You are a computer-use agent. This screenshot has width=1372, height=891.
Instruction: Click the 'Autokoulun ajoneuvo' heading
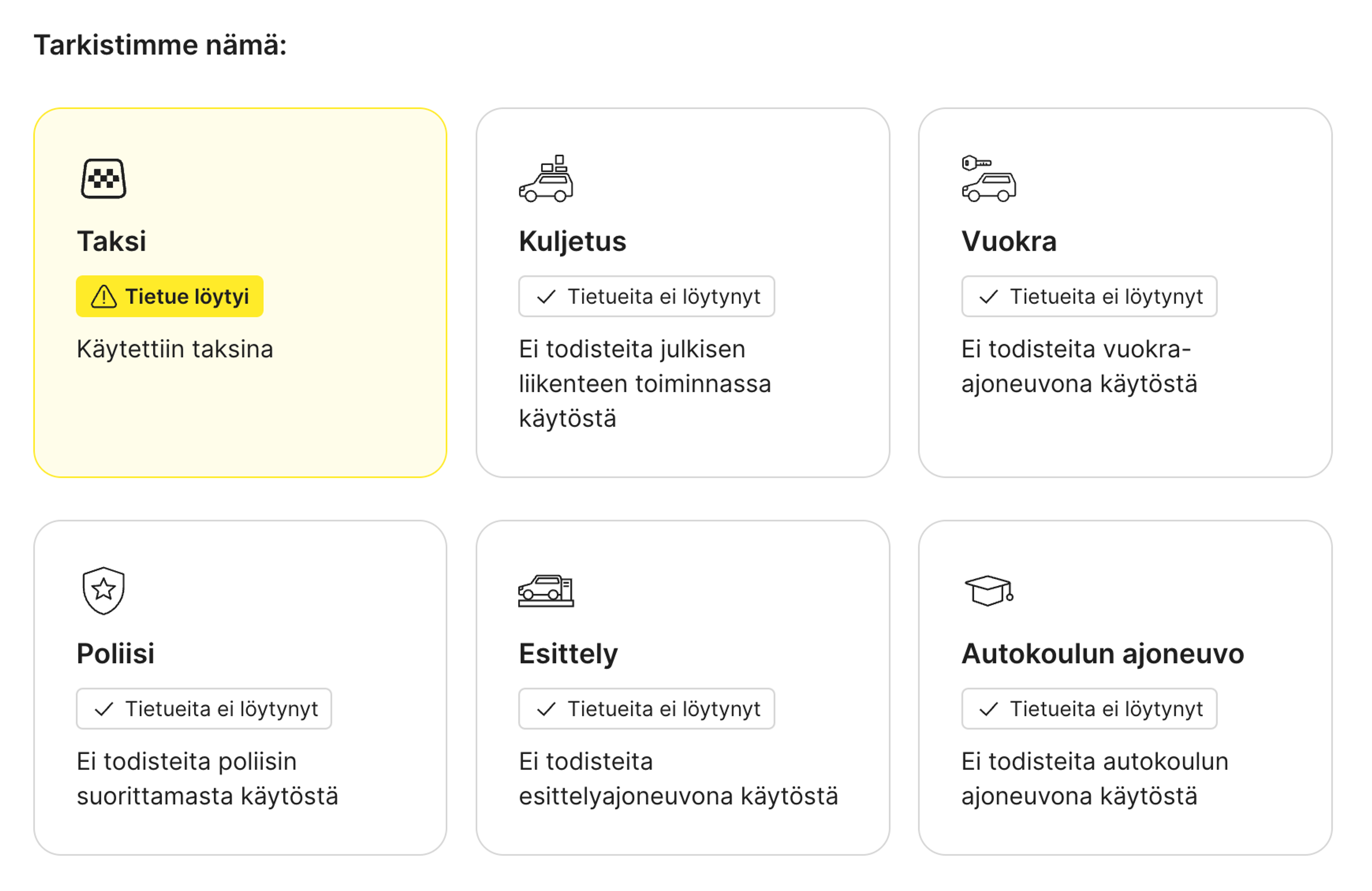point(1103,653)
